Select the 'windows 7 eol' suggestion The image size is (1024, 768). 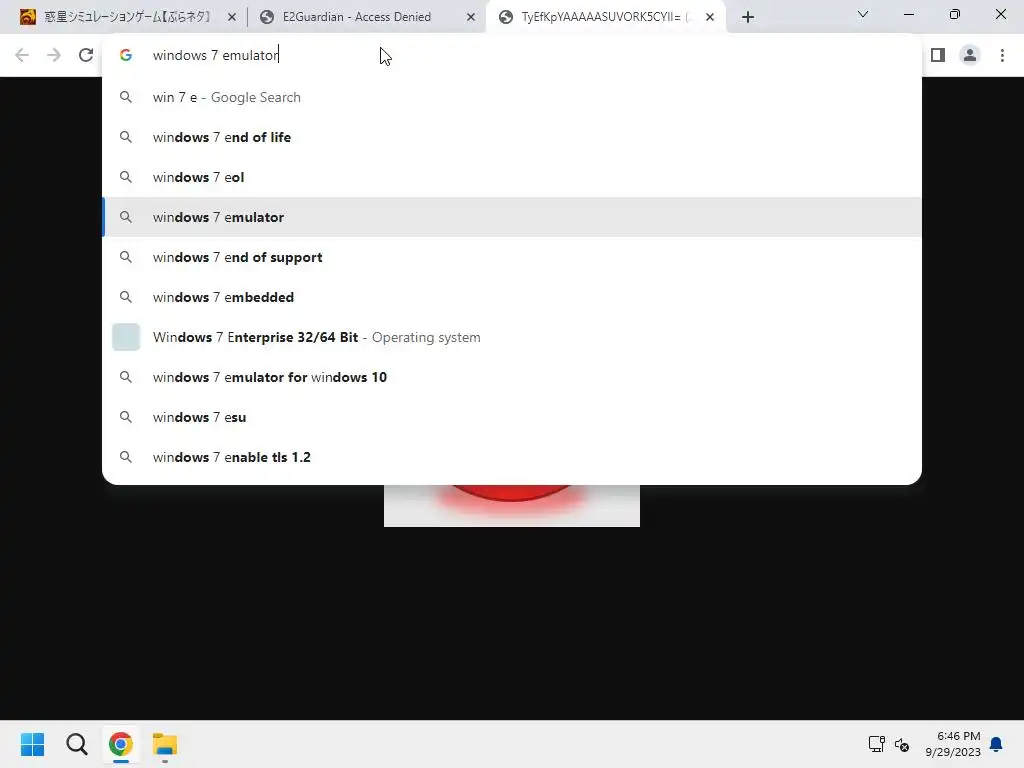511,177
